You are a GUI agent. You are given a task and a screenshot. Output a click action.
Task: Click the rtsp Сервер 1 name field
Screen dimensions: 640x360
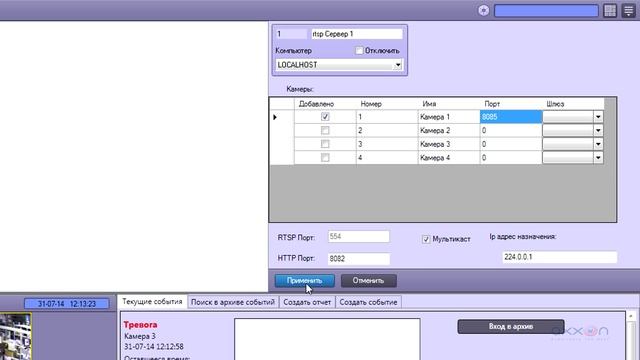(357, 34)
